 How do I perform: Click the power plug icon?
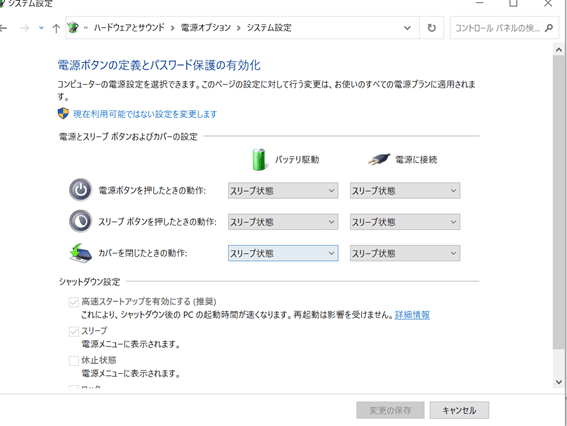click(x=379, y=159)
